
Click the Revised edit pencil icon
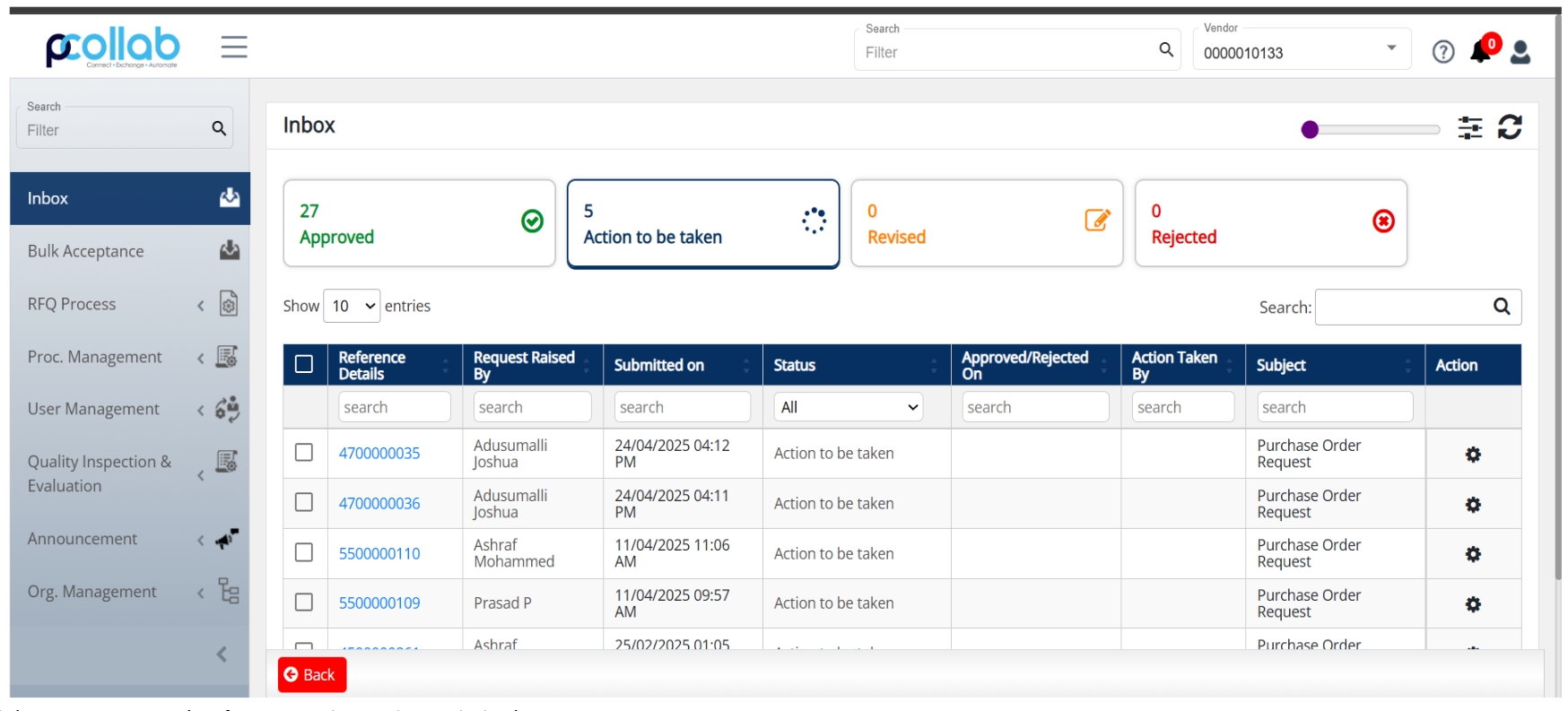pos(1098,220)
